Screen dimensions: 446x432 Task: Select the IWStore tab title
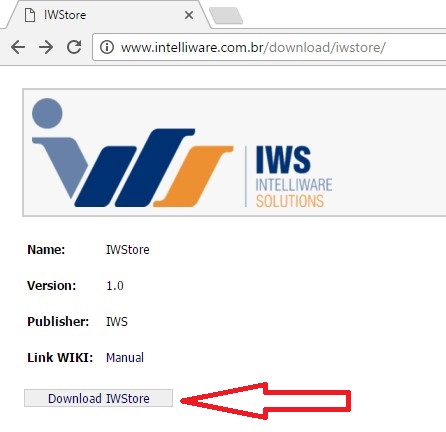point(65,15)
